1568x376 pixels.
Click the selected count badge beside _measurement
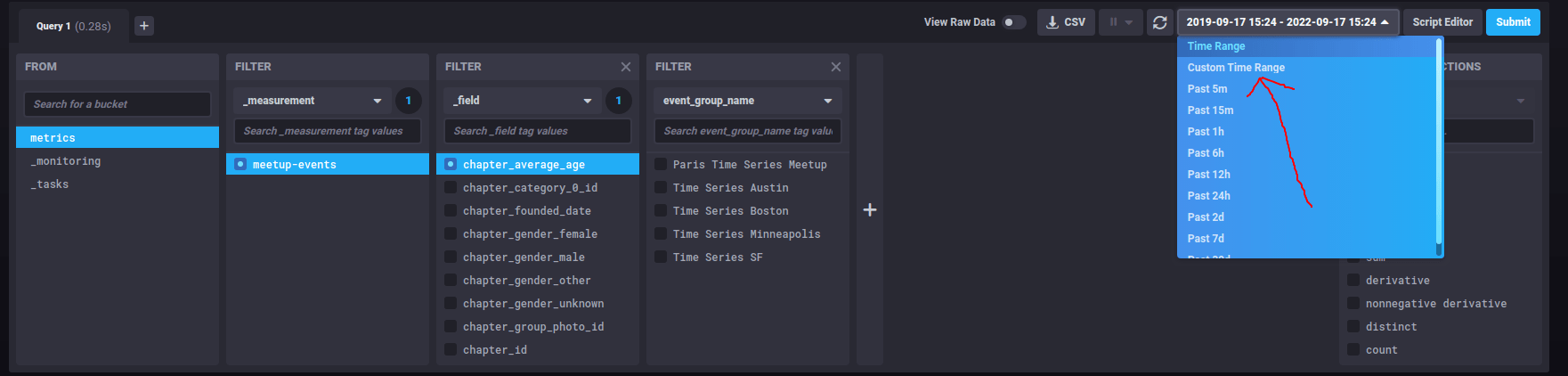pyautogui.click(x=408, y=101)
